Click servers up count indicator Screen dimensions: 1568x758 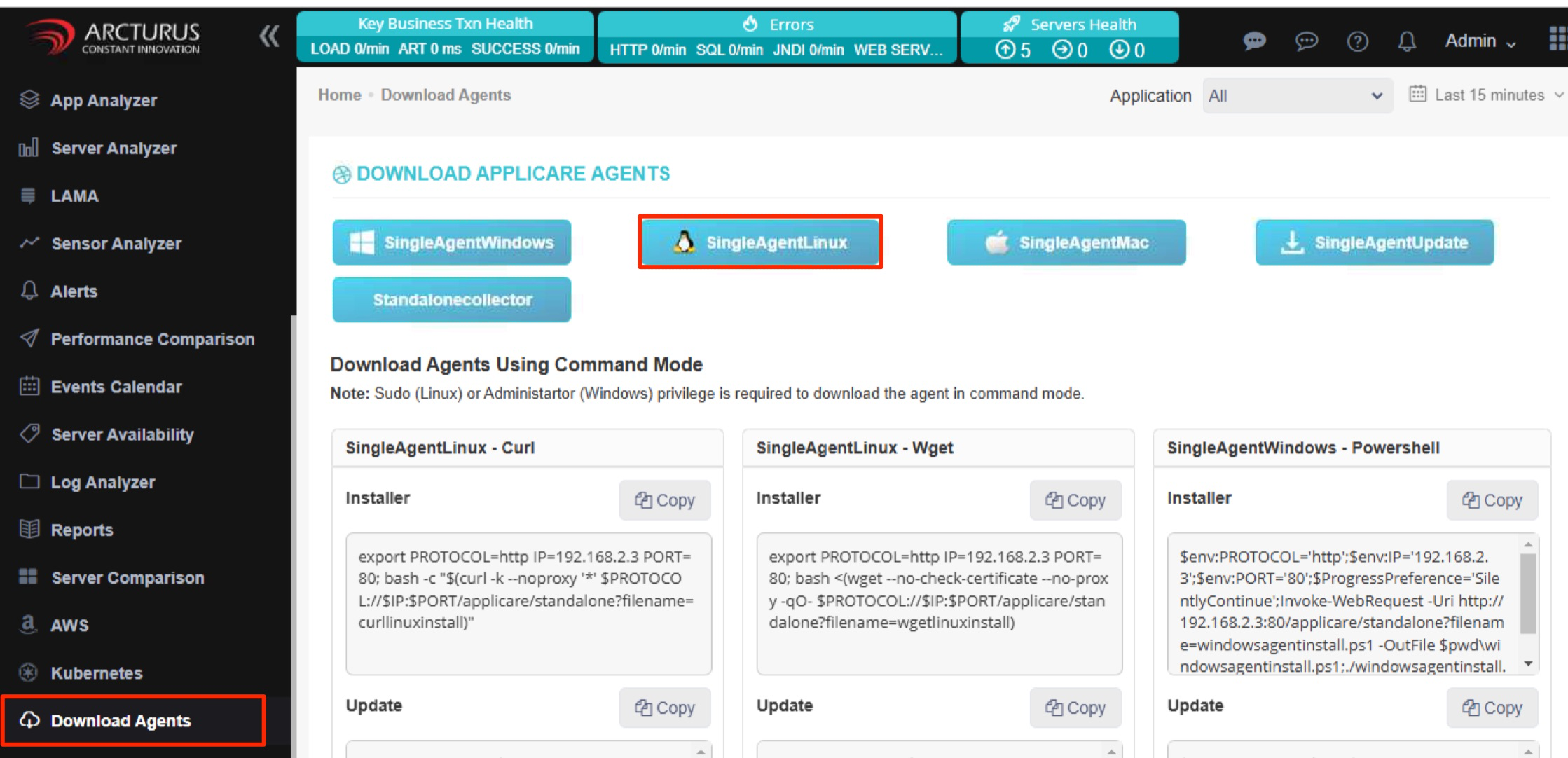(x=1013, y=50)
